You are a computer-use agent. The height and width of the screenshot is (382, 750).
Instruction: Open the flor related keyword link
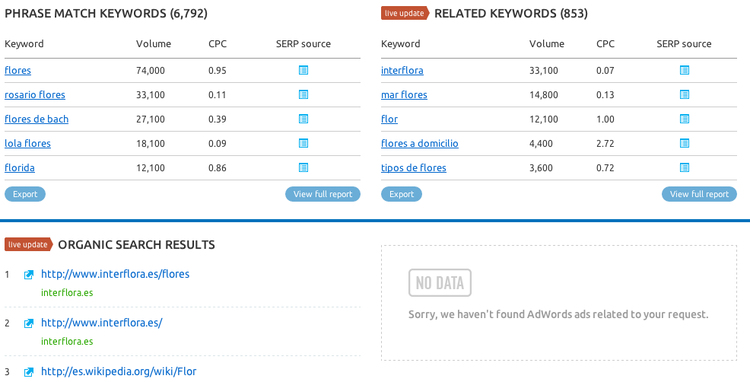389,119
